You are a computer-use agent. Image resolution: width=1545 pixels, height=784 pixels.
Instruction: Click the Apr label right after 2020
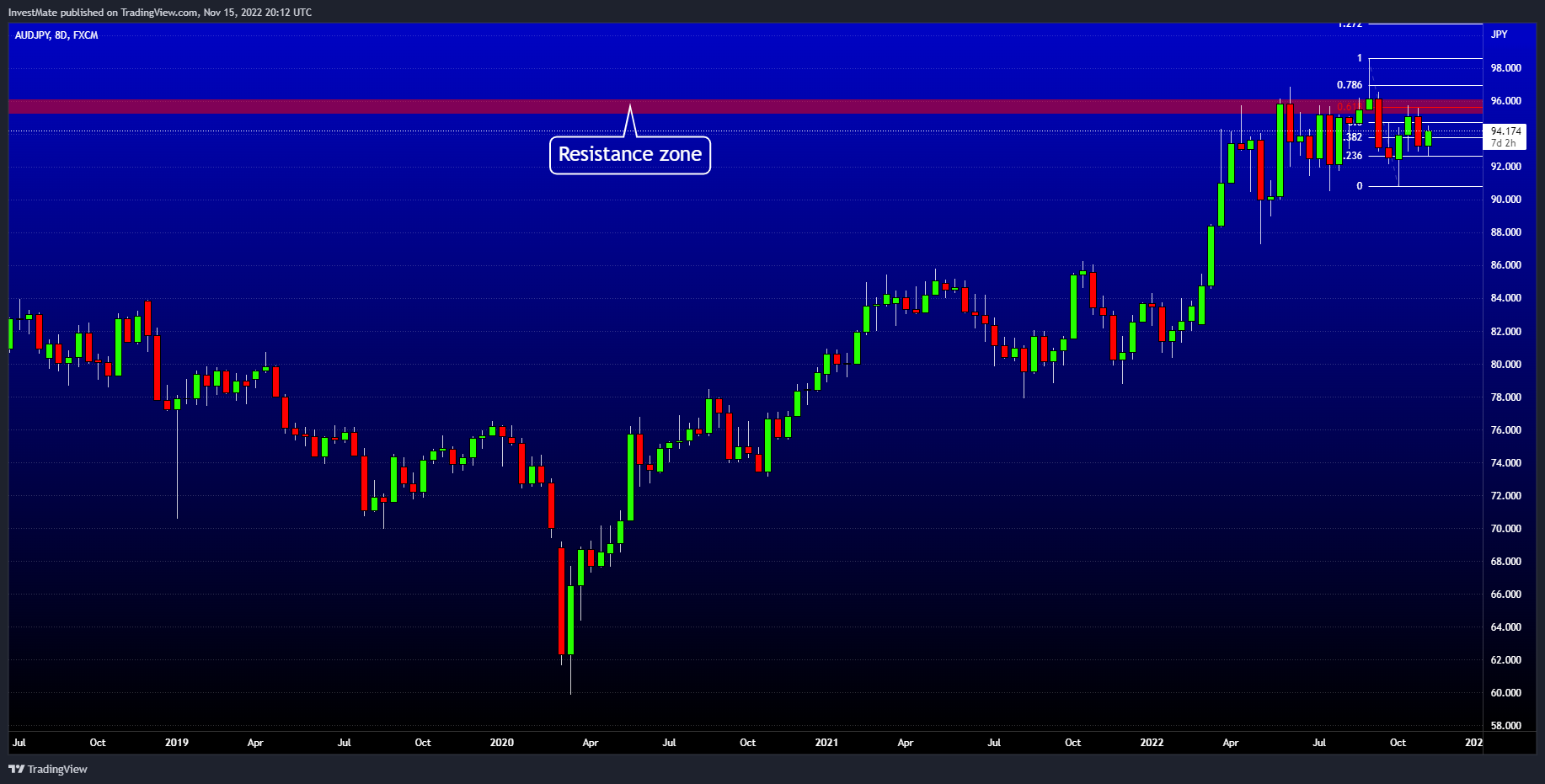pyautogui.click(x=591, y=743)
